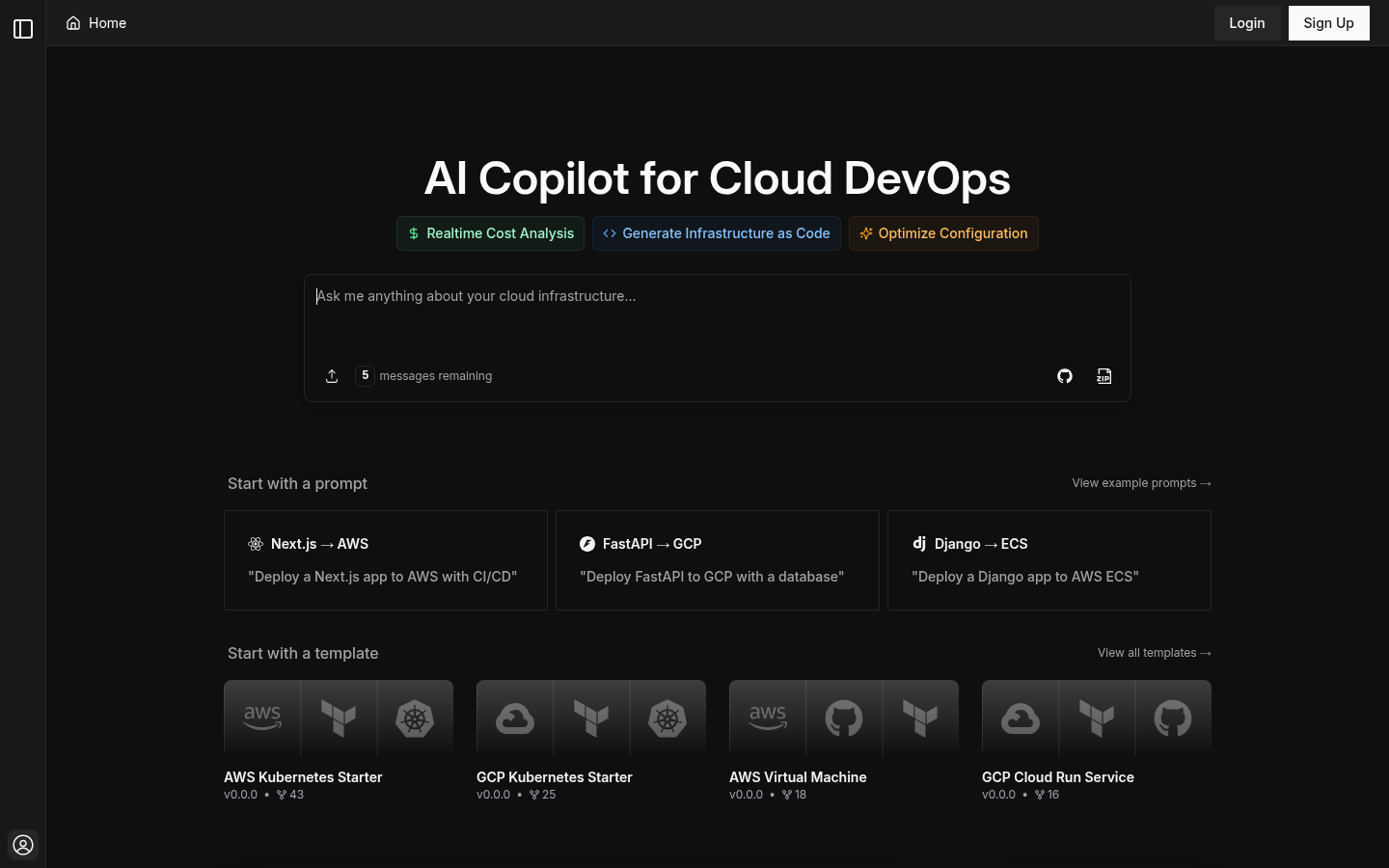1389x868 pixels.
Task: Go to Home in top navigation
Action: 96,23
